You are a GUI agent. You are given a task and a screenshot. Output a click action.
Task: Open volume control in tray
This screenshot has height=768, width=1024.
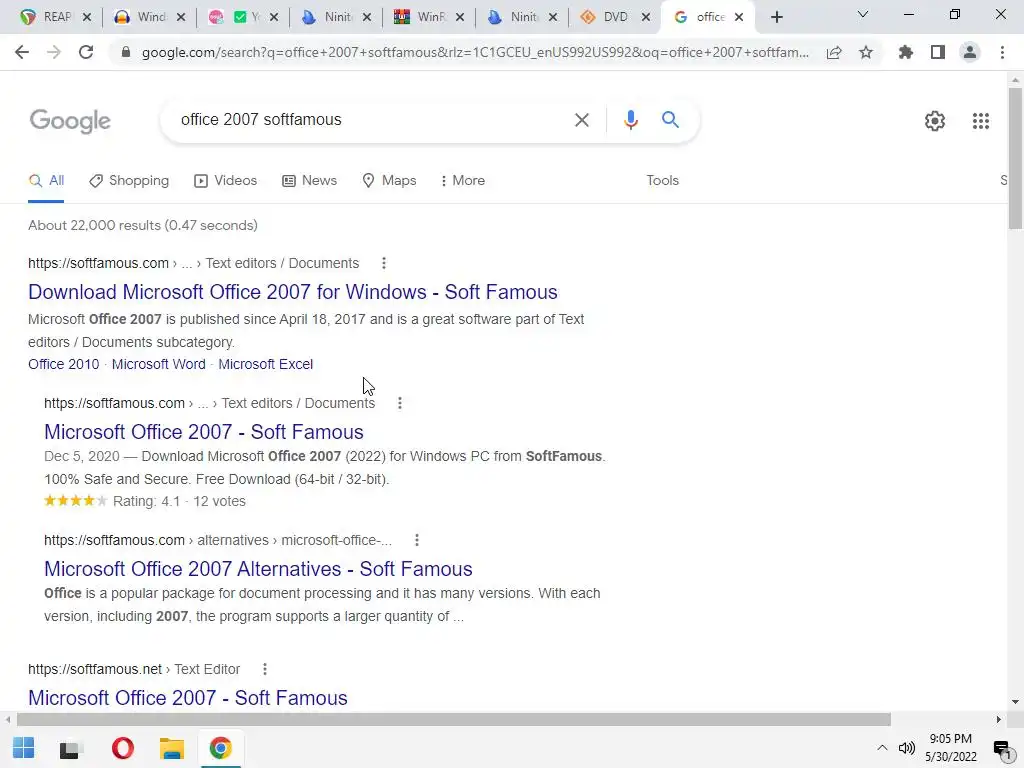pos(906,748)
